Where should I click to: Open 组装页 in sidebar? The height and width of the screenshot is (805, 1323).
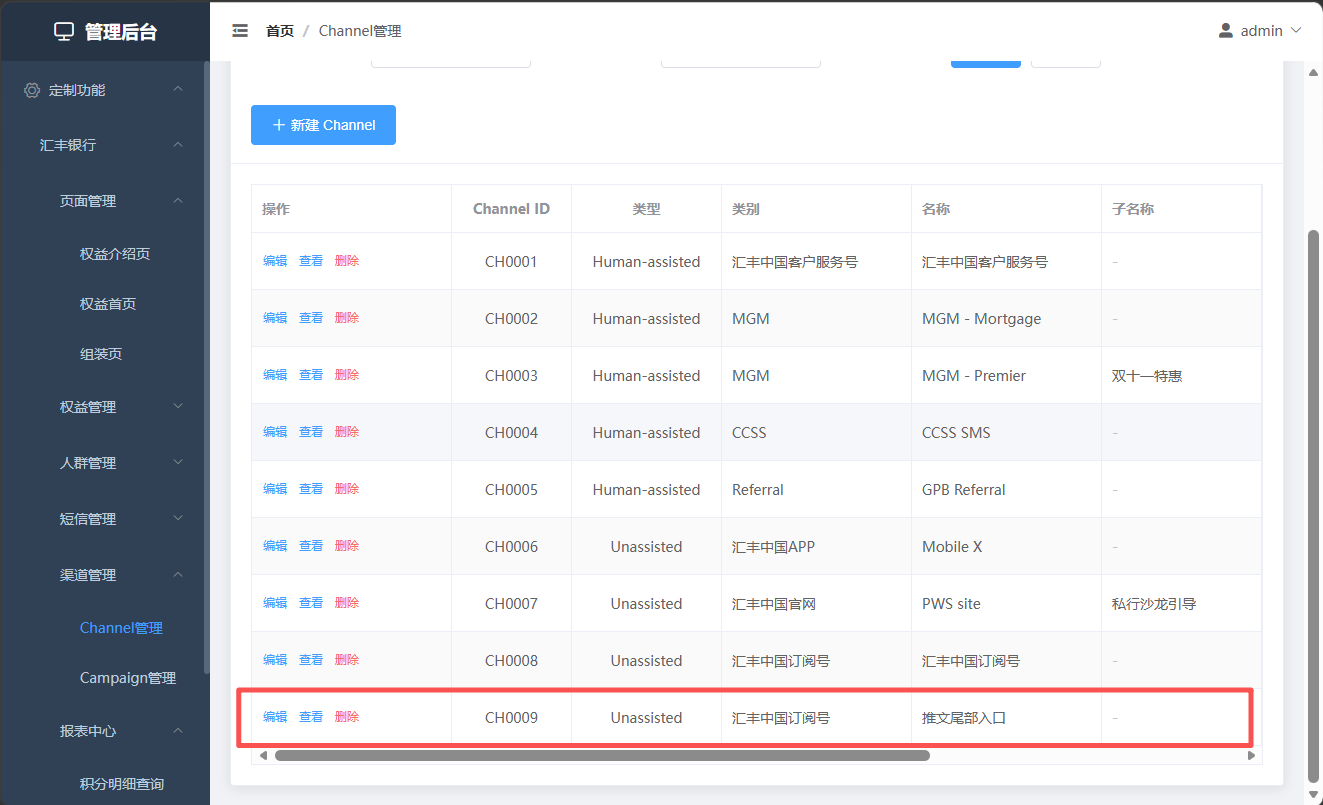(x=101, y=354)
